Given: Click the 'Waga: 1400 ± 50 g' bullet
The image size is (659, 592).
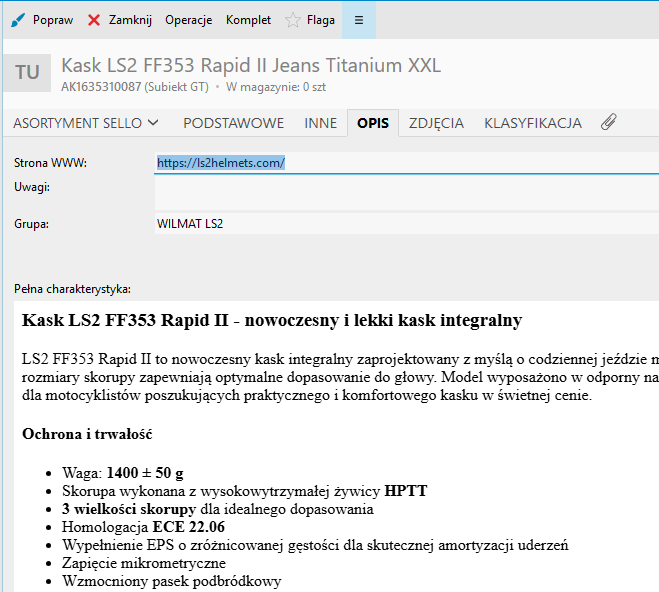Looking at the screenshot, I should click(x=123, y=473).
